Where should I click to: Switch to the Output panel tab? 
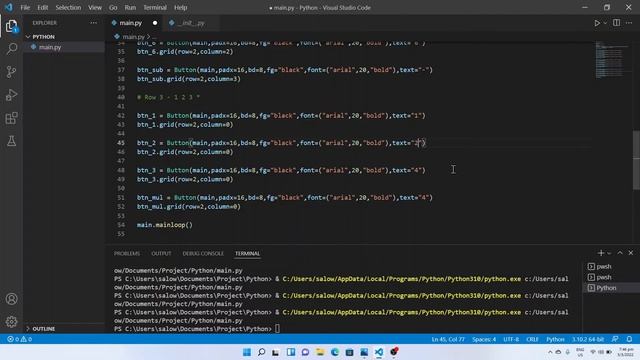point(161,253)
